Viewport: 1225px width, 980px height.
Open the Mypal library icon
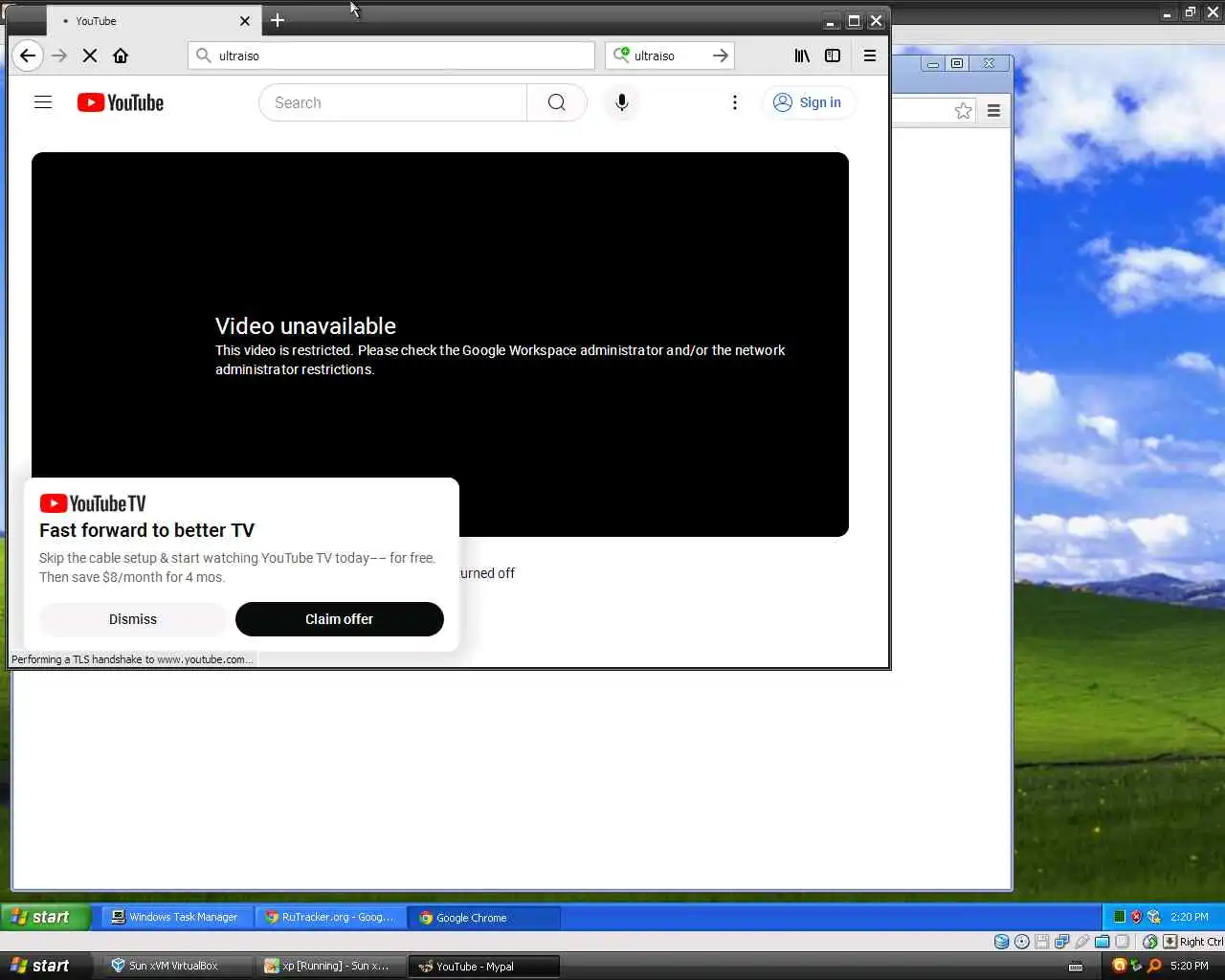click(802, 56)
